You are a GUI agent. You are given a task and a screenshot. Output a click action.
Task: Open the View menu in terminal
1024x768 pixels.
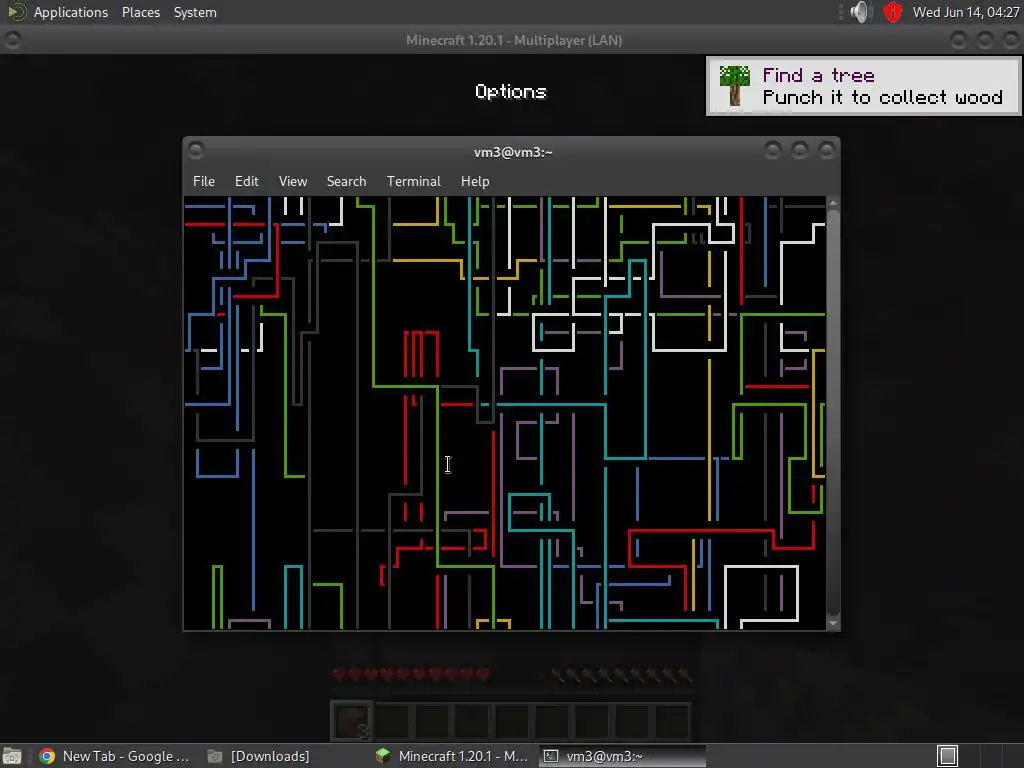293,182
